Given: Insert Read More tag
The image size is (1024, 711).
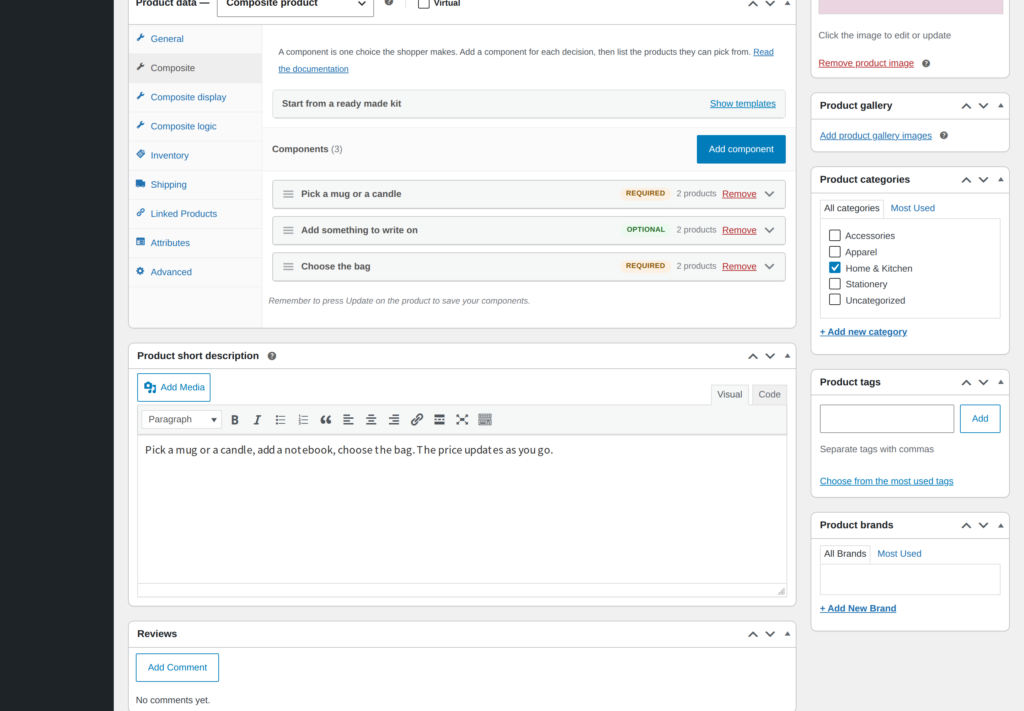Looking at the screenshot, I should click(x=440, y=420).
